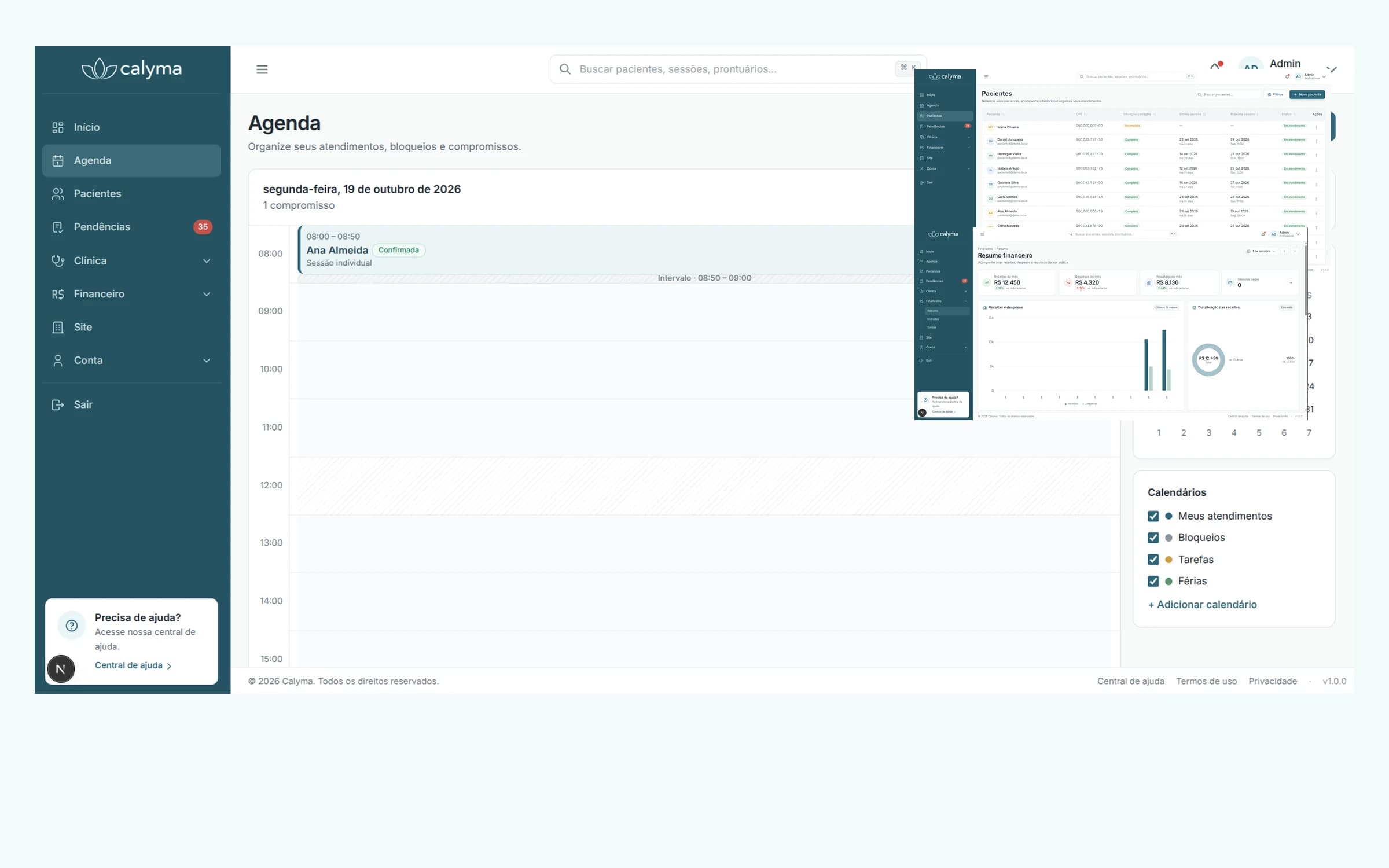The height and width of the screenshot is (868, 1389).
Task: Click '+ Adicionar calendário' link
Action: point(1202,605)
